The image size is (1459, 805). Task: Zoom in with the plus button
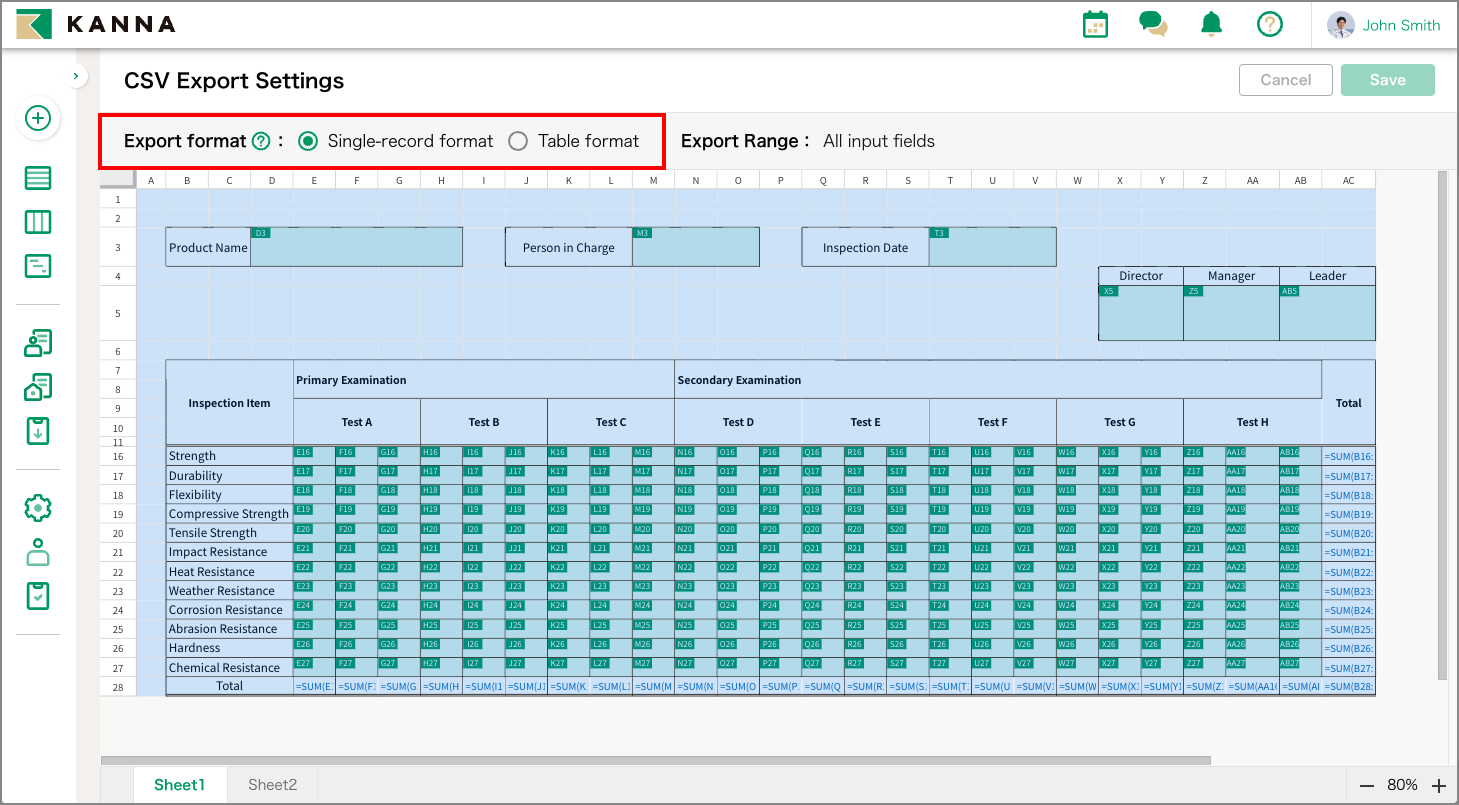[x=1439, y=786]
